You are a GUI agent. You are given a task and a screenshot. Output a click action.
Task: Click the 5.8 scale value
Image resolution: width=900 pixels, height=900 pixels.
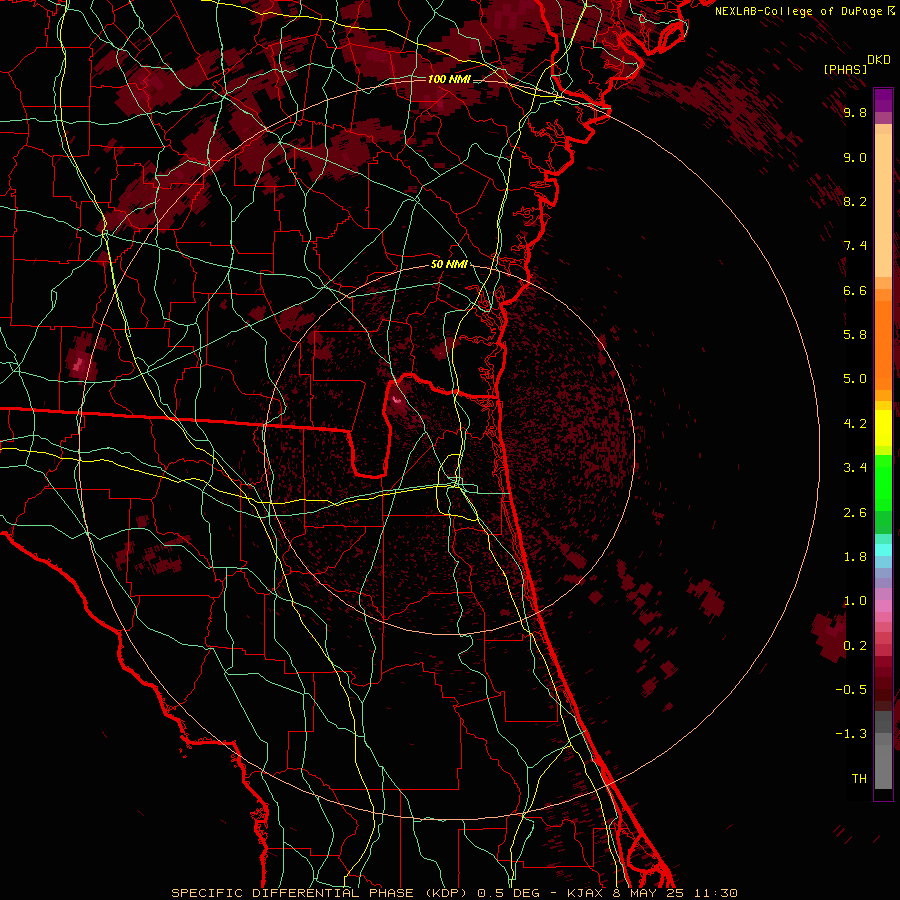pyautogui.click(x=855, y=335)
